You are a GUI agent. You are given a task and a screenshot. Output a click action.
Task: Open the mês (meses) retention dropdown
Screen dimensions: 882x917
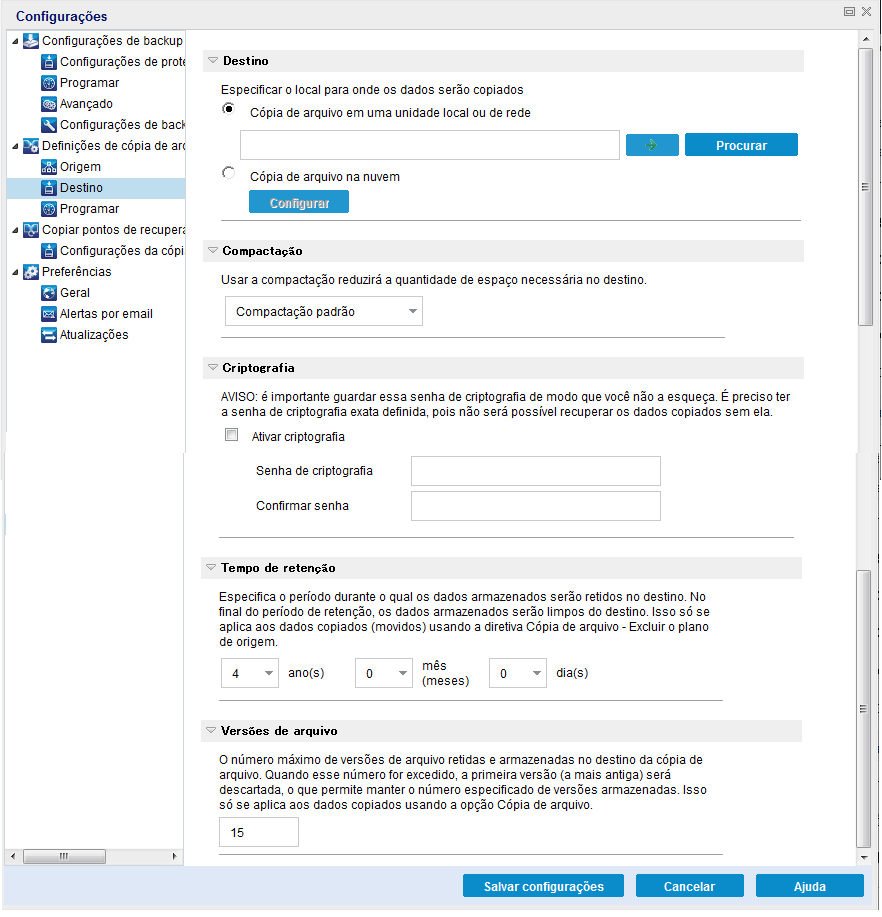click(384, 674)
